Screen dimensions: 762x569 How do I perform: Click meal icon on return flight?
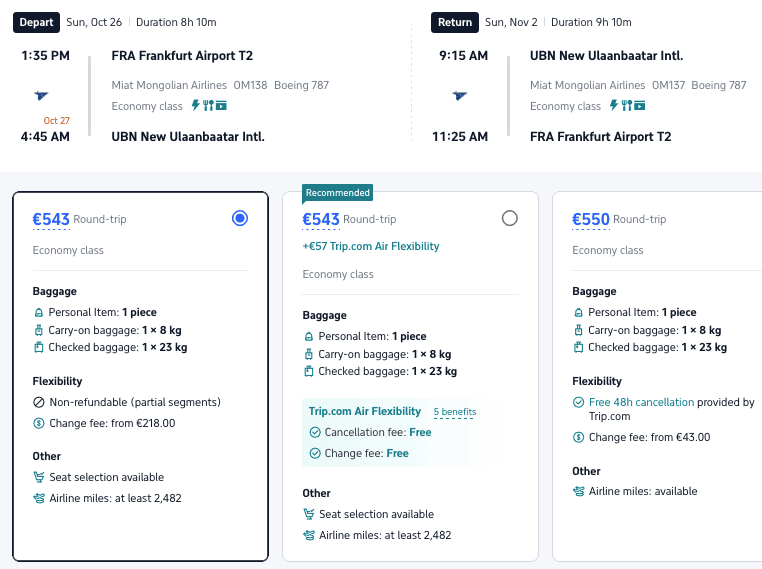pyautogui.click(x=626, y=106)
